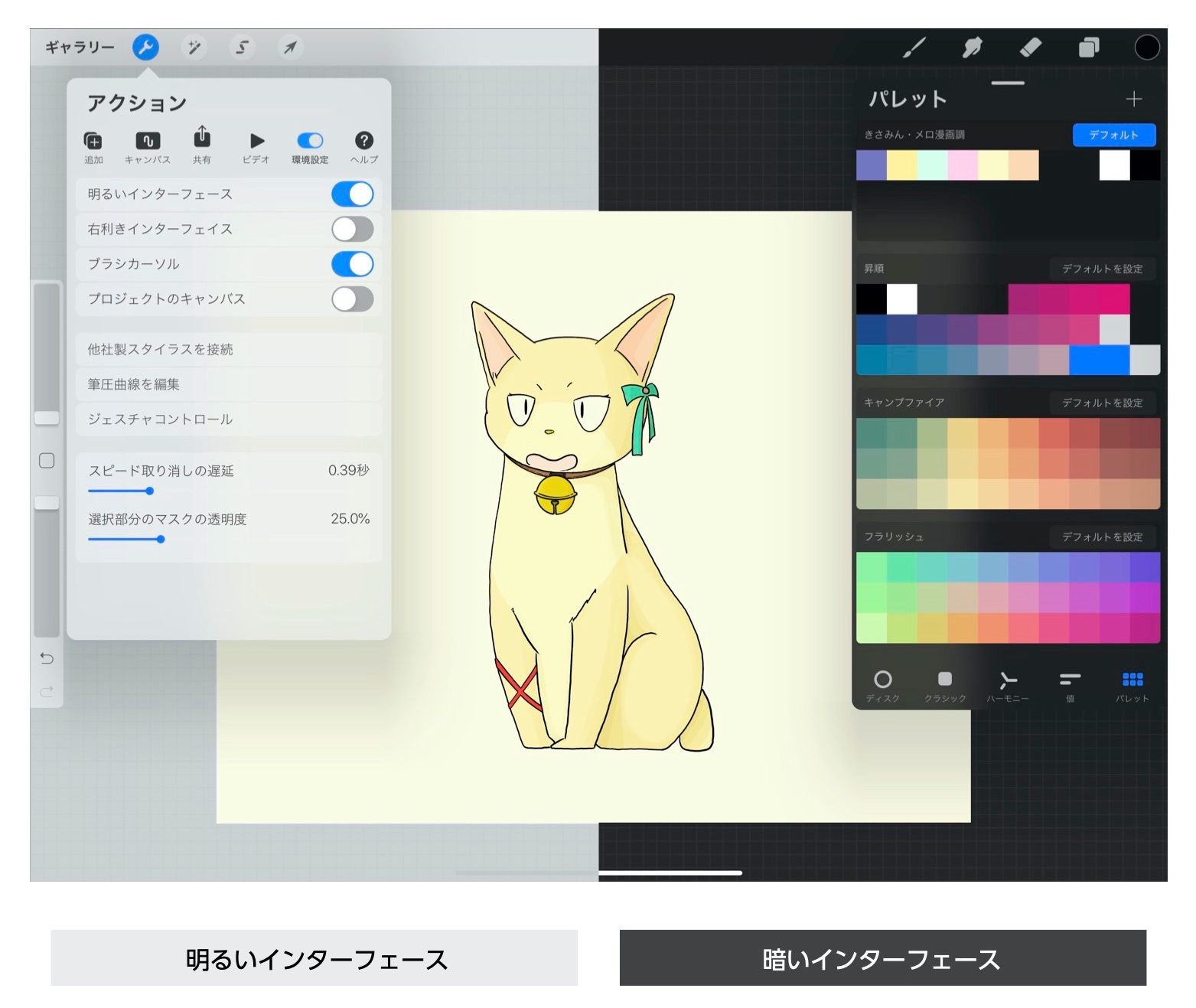Open the Layers panel
This screenshot has height=1008, width=1196.
(1089, 47)
